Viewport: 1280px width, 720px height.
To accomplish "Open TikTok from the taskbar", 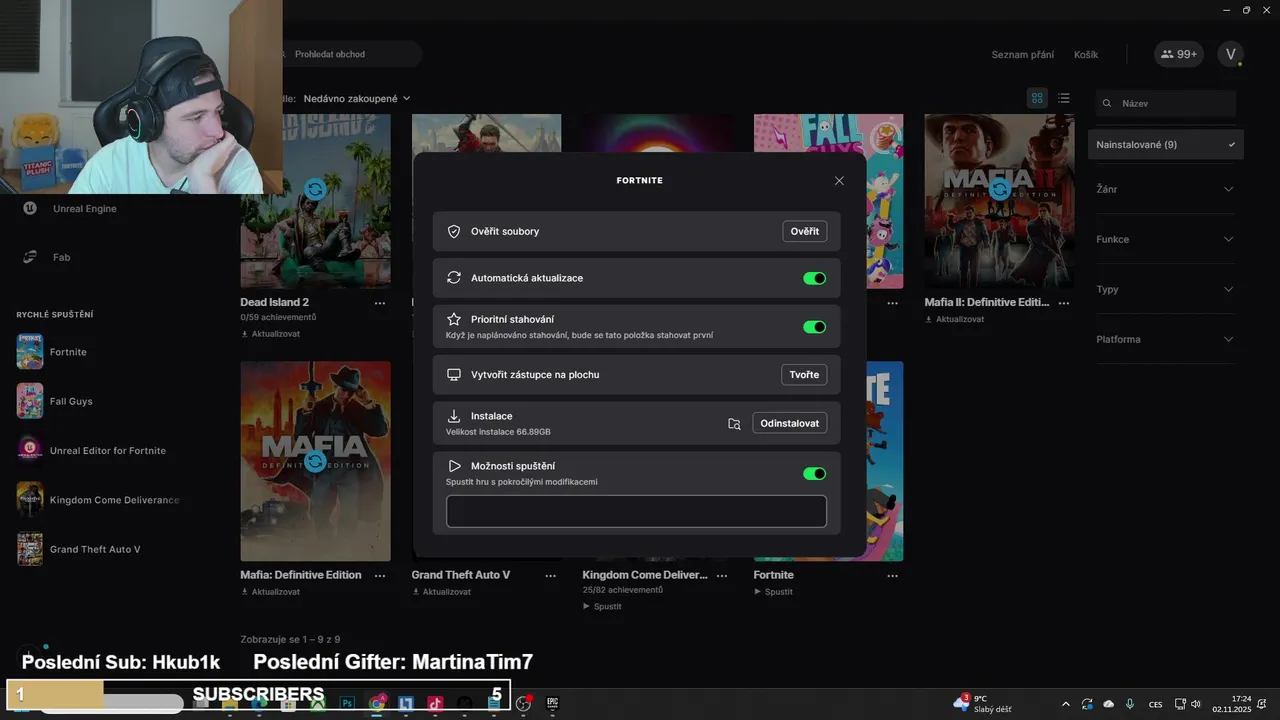I will tap(435, 704).
